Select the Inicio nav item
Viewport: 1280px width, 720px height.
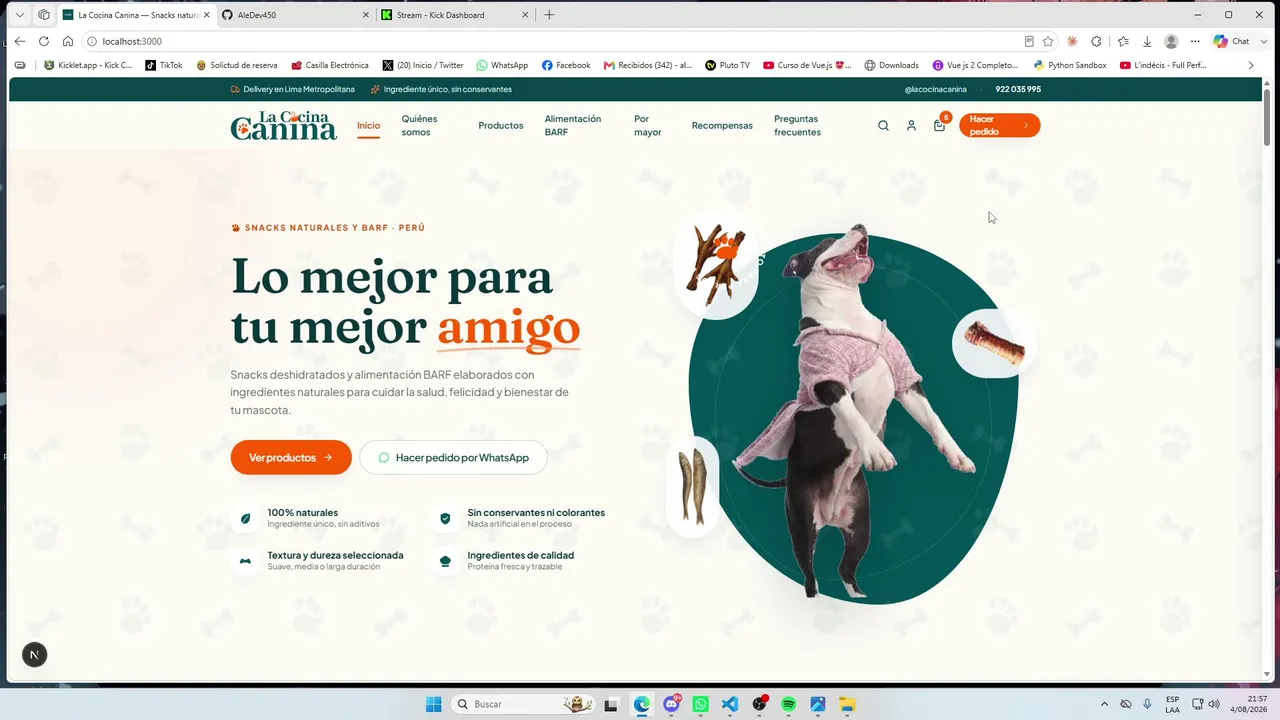pos(368,125)
